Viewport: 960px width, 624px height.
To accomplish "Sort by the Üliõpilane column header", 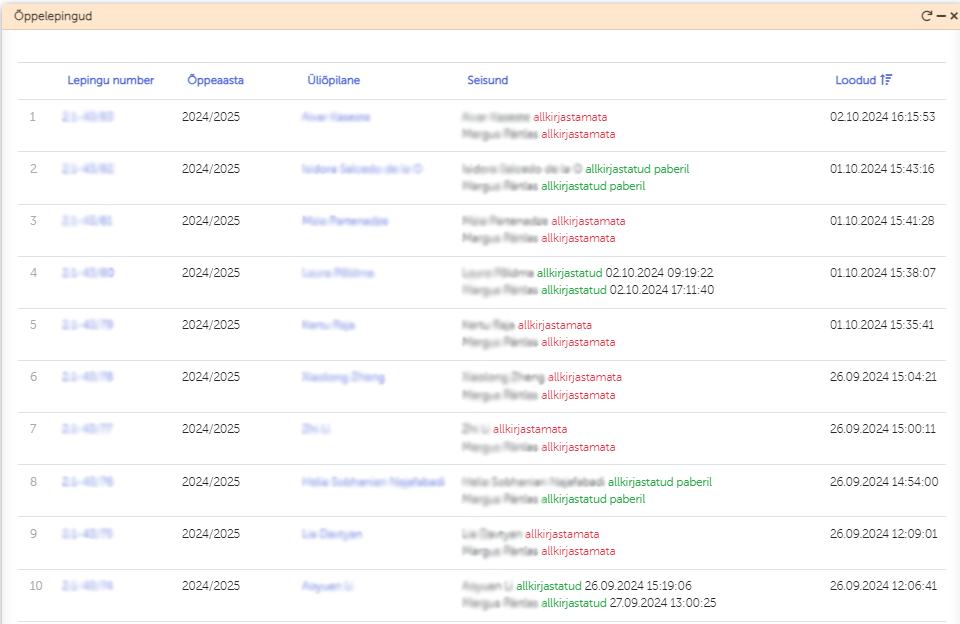I will [x=333, y=80].
